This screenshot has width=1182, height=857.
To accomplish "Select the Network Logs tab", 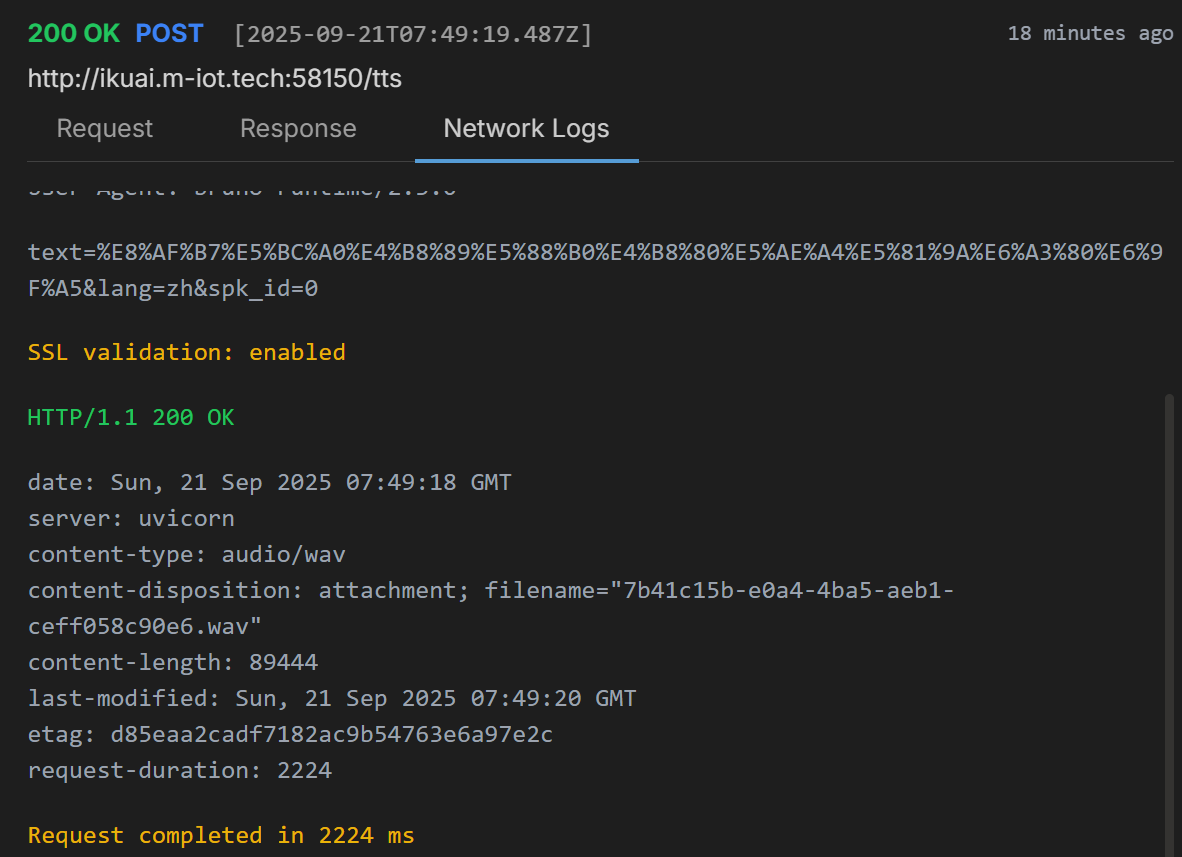I will point(526,129).
